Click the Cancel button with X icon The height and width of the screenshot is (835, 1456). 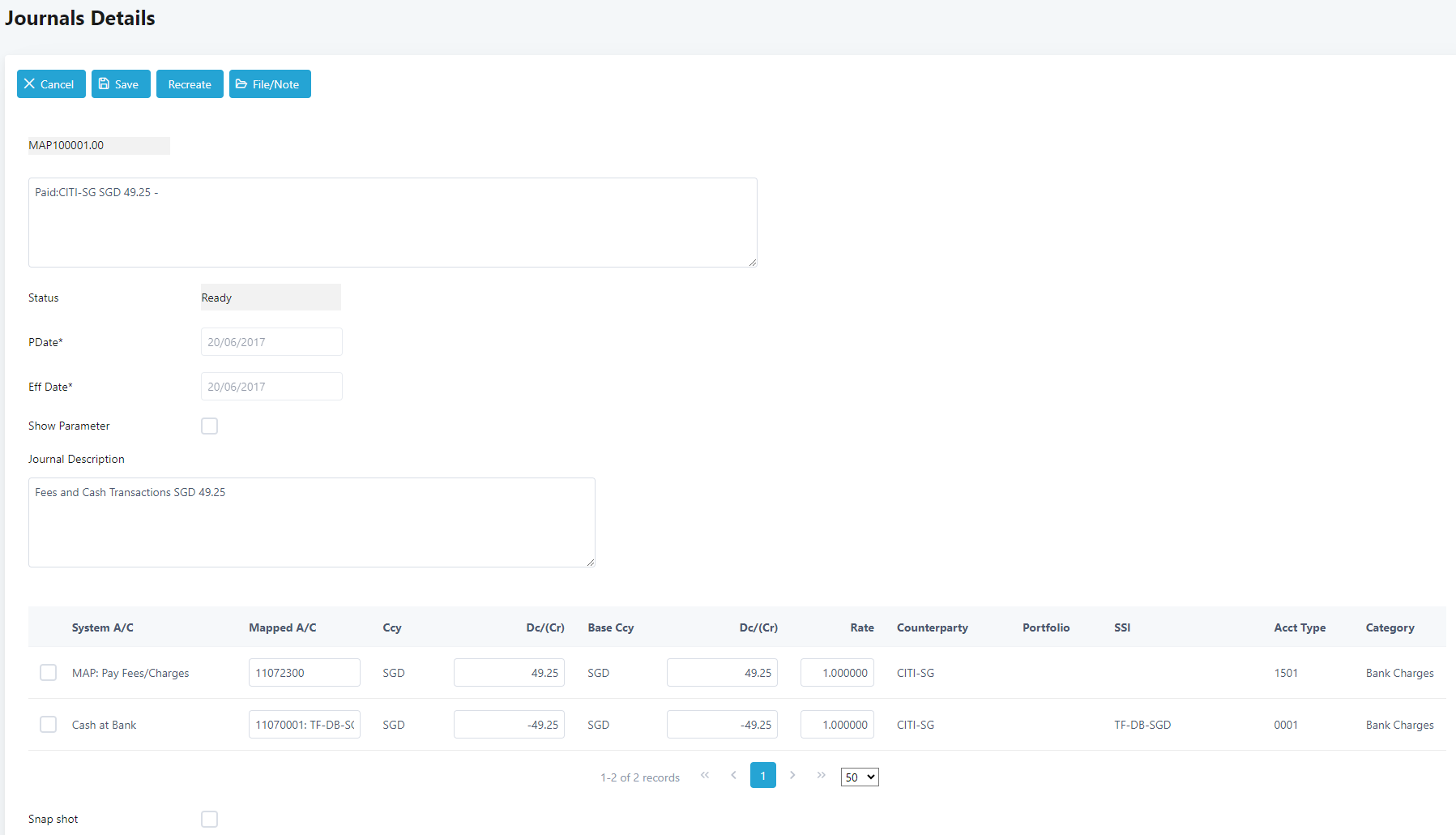click(x=50, y=84)
